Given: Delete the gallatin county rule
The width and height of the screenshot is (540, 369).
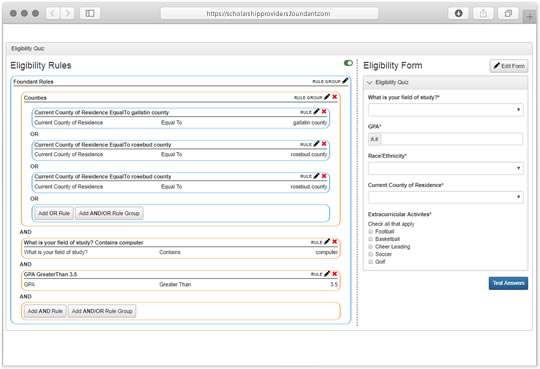Looking at the screenshot, I should 324,112.
